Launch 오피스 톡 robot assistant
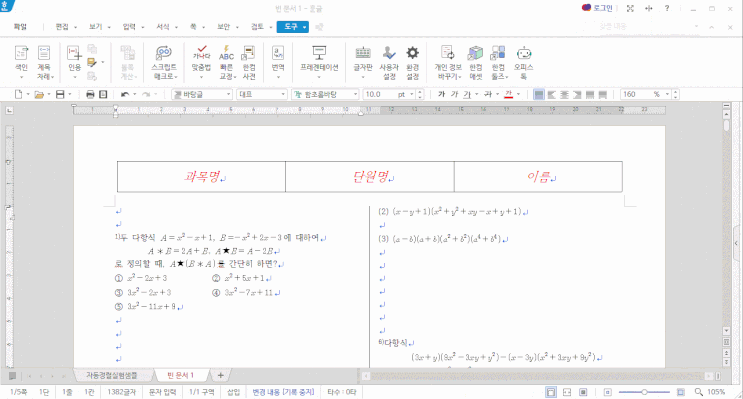Viewport: 743px width, 399px height. pyautogui.click(x=524, y=62)
